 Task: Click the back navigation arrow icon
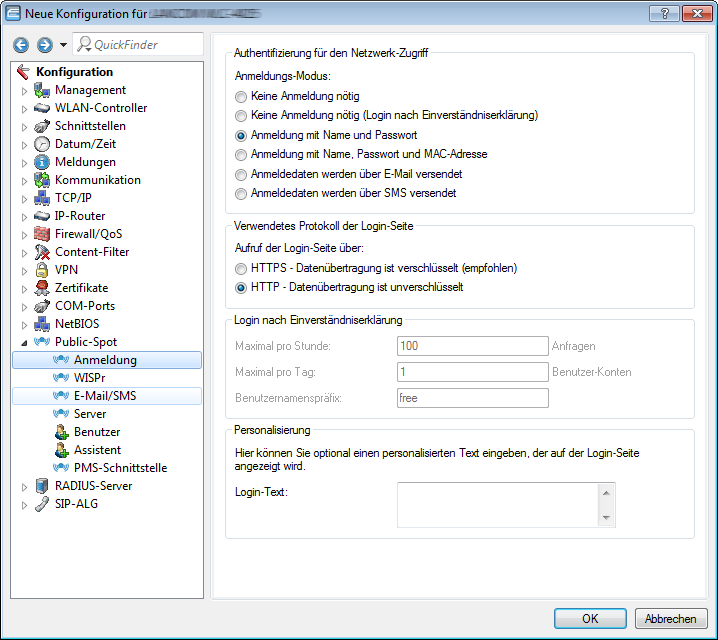coord(22,45)
